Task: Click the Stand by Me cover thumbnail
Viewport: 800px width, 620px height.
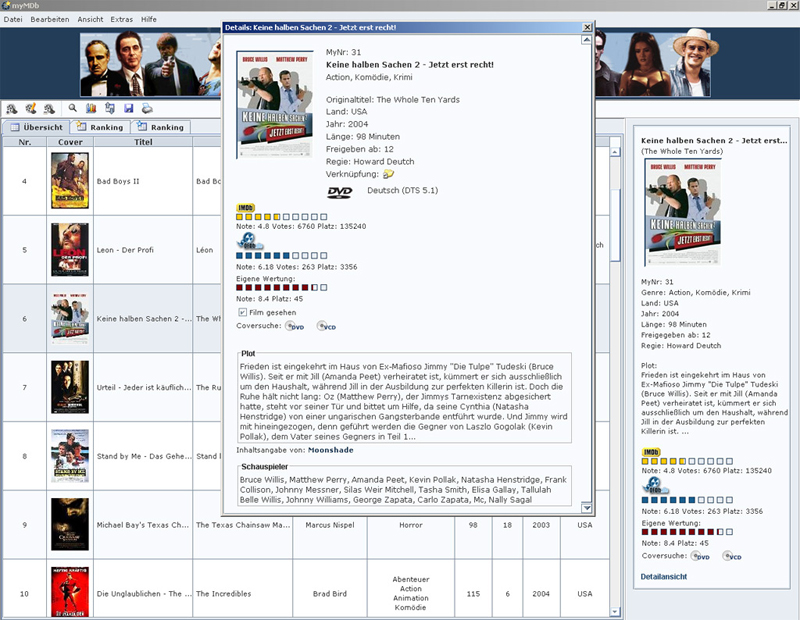Action: click(70, 456)
